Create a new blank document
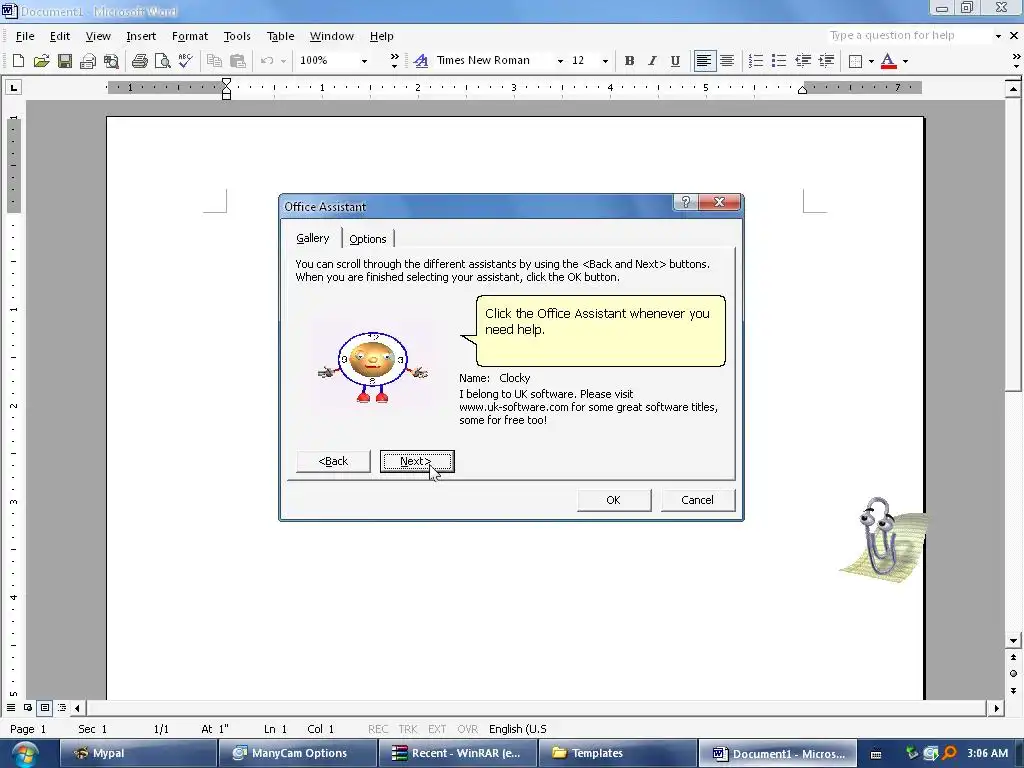Image resolution: width=1024 pixels, height=768 pixels. [18, 61]
